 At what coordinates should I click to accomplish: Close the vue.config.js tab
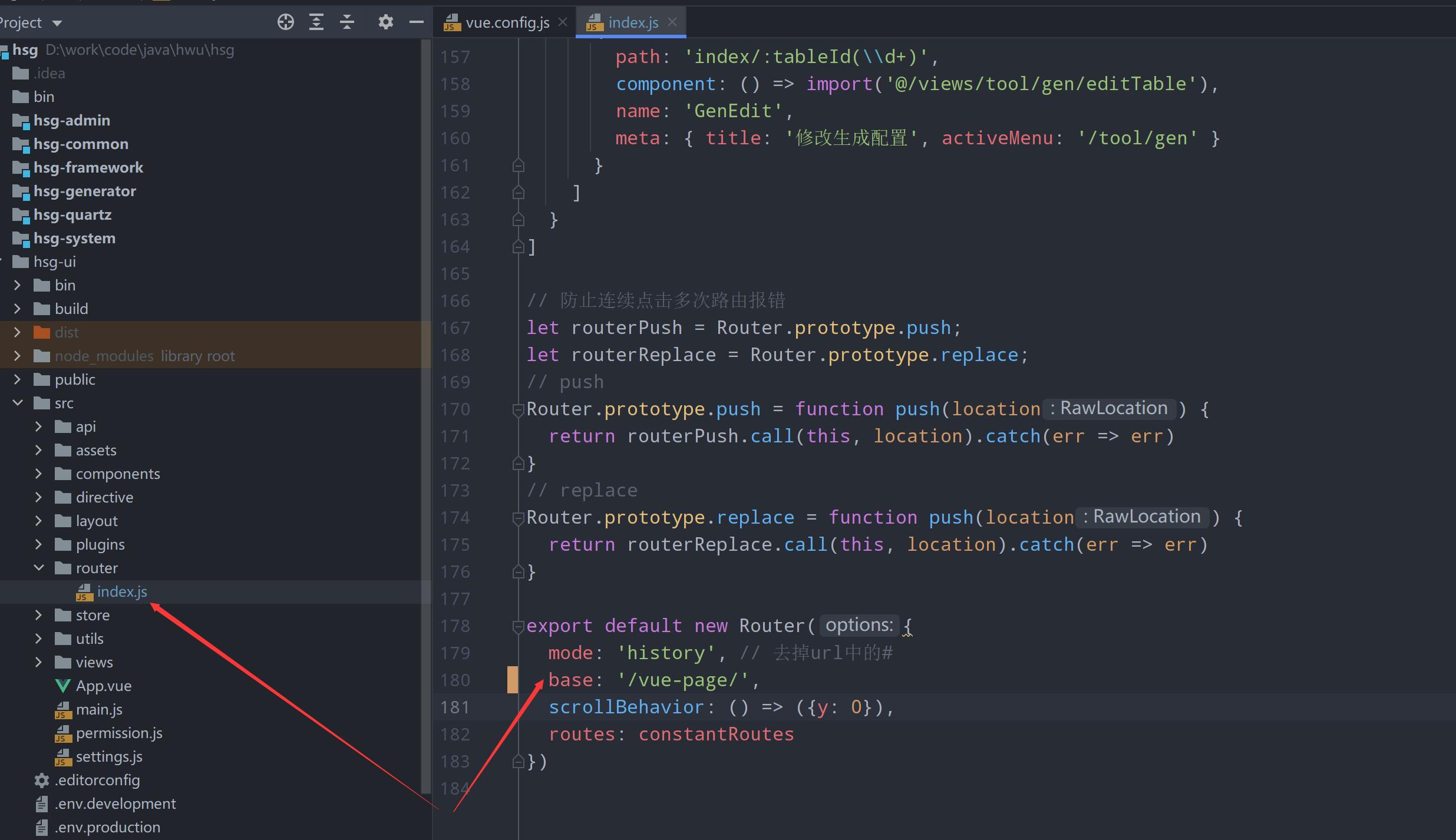pyautogui.click(x=563, y=22)
